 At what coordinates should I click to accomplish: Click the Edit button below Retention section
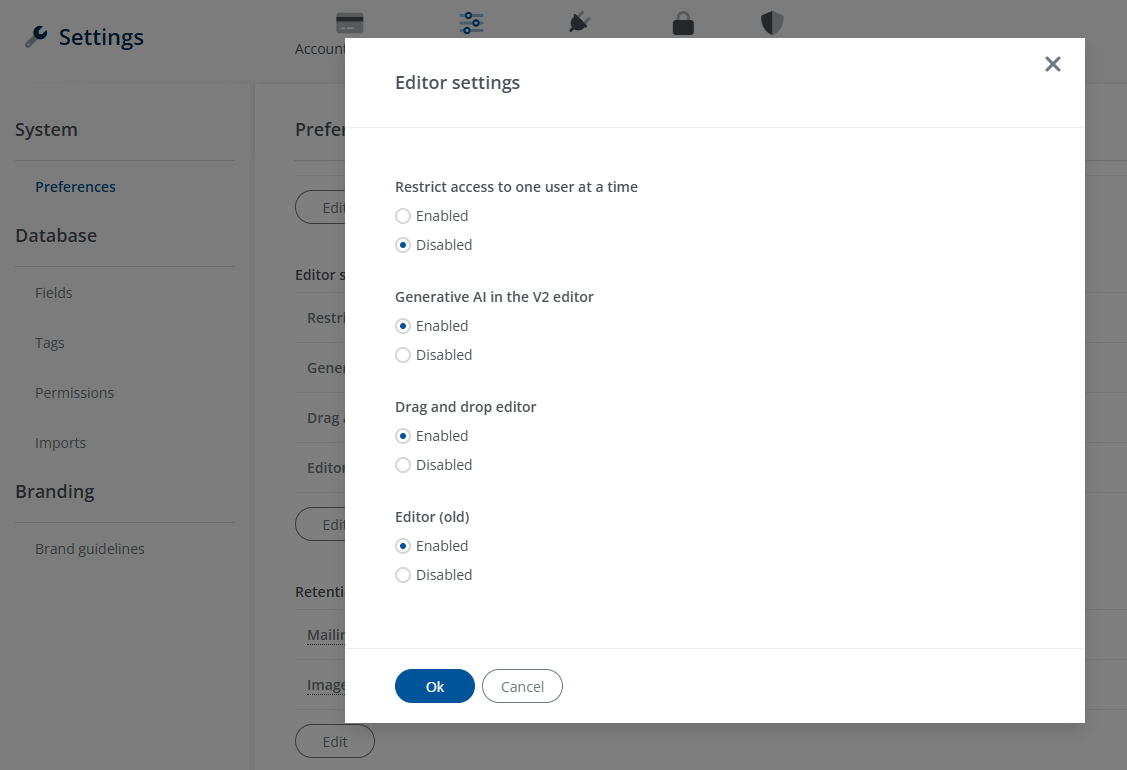coord(334,742)
